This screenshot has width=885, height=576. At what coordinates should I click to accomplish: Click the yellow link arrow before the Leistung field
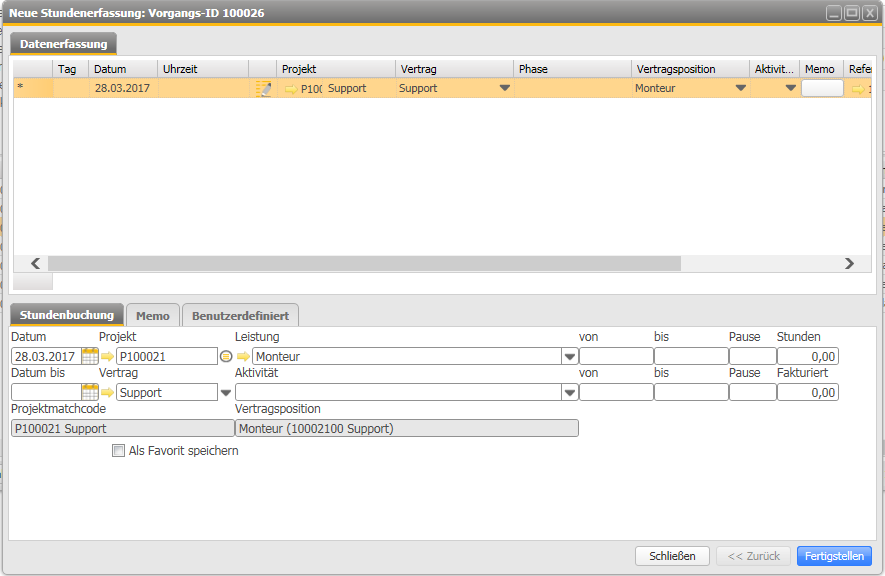click(x=243, y=356)
